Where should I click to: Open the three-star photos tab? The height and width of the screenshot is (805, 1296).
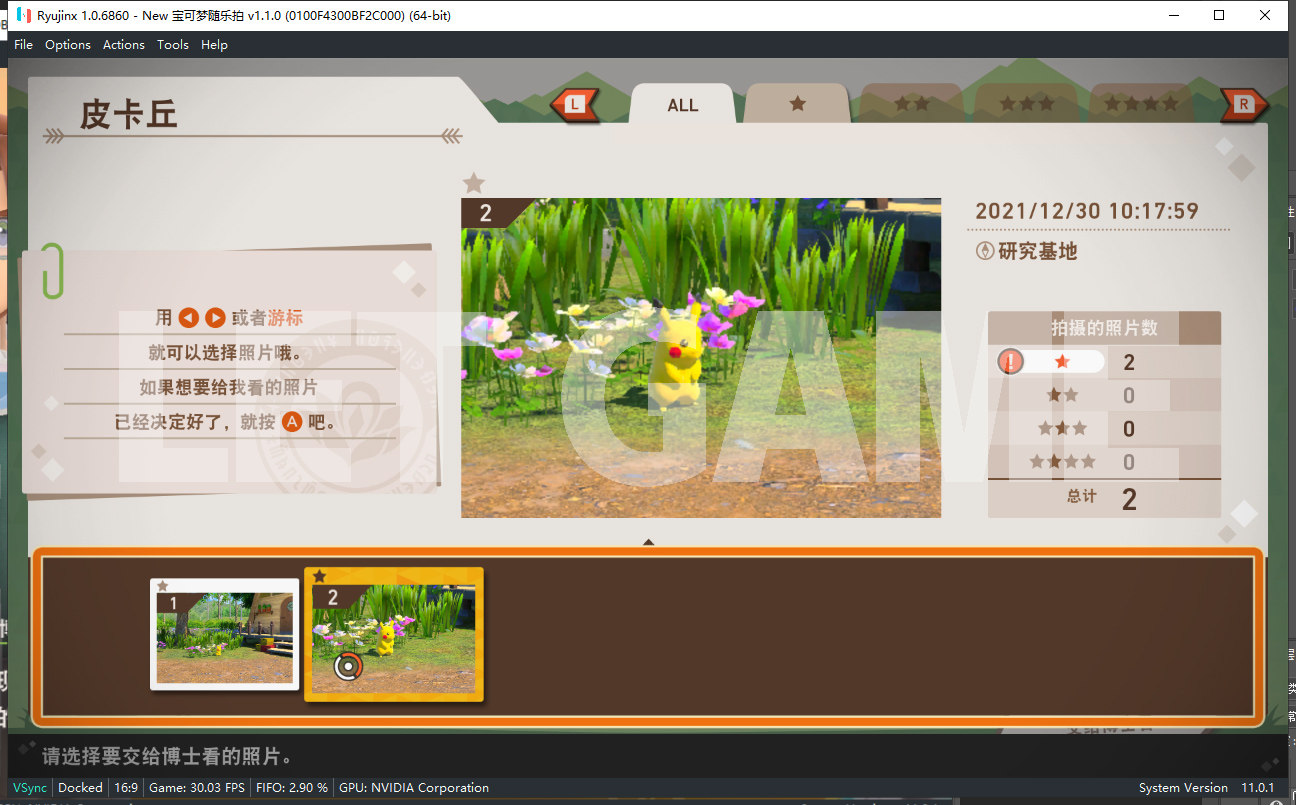point(1027,104)
